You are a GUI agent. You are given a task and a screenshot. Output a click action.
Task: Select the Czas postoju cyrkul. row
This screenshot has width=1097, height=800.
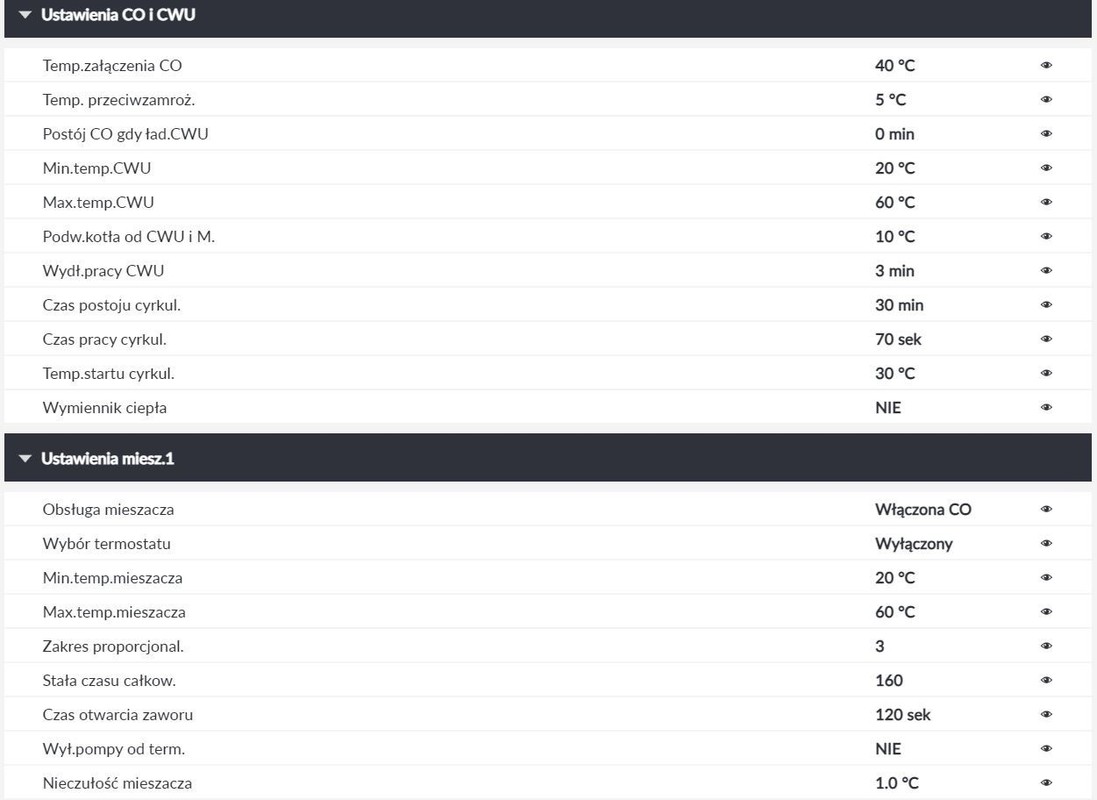point(111,305)
